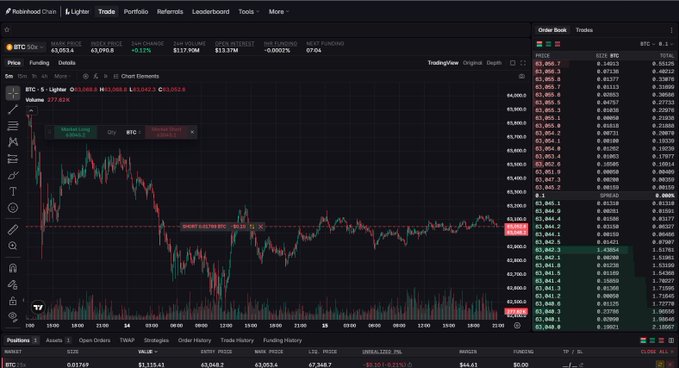Select the crosshair cursor tool

coord(13,93)
